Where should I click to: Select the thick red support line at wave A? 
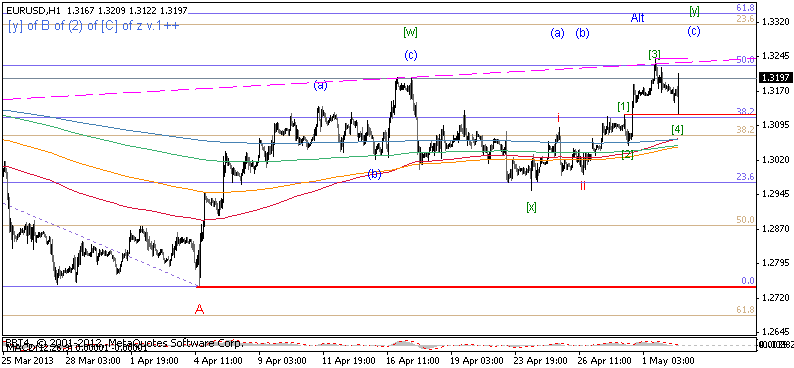(476, 287)
